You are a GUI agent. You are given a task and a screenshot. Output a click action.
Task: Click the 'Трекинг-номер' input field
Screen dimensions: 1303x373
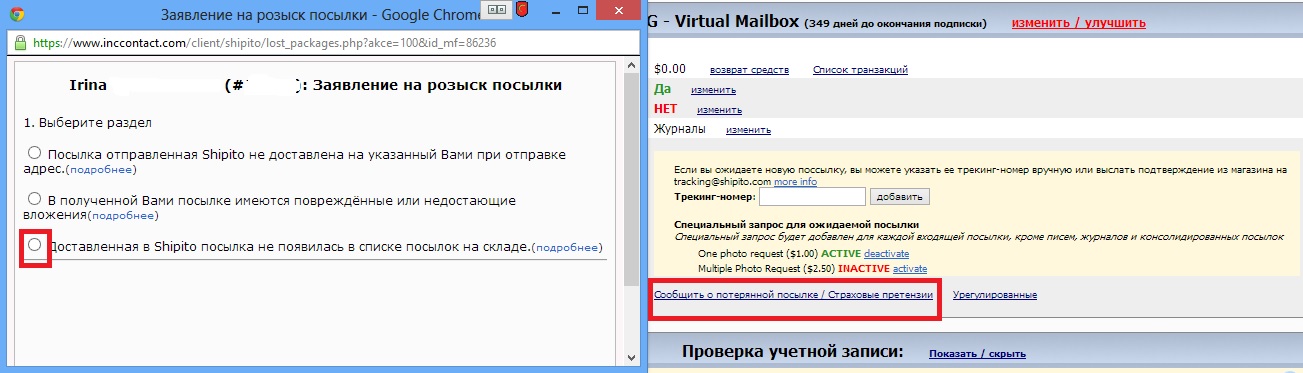pyautogui.click(x=811, y=197)
